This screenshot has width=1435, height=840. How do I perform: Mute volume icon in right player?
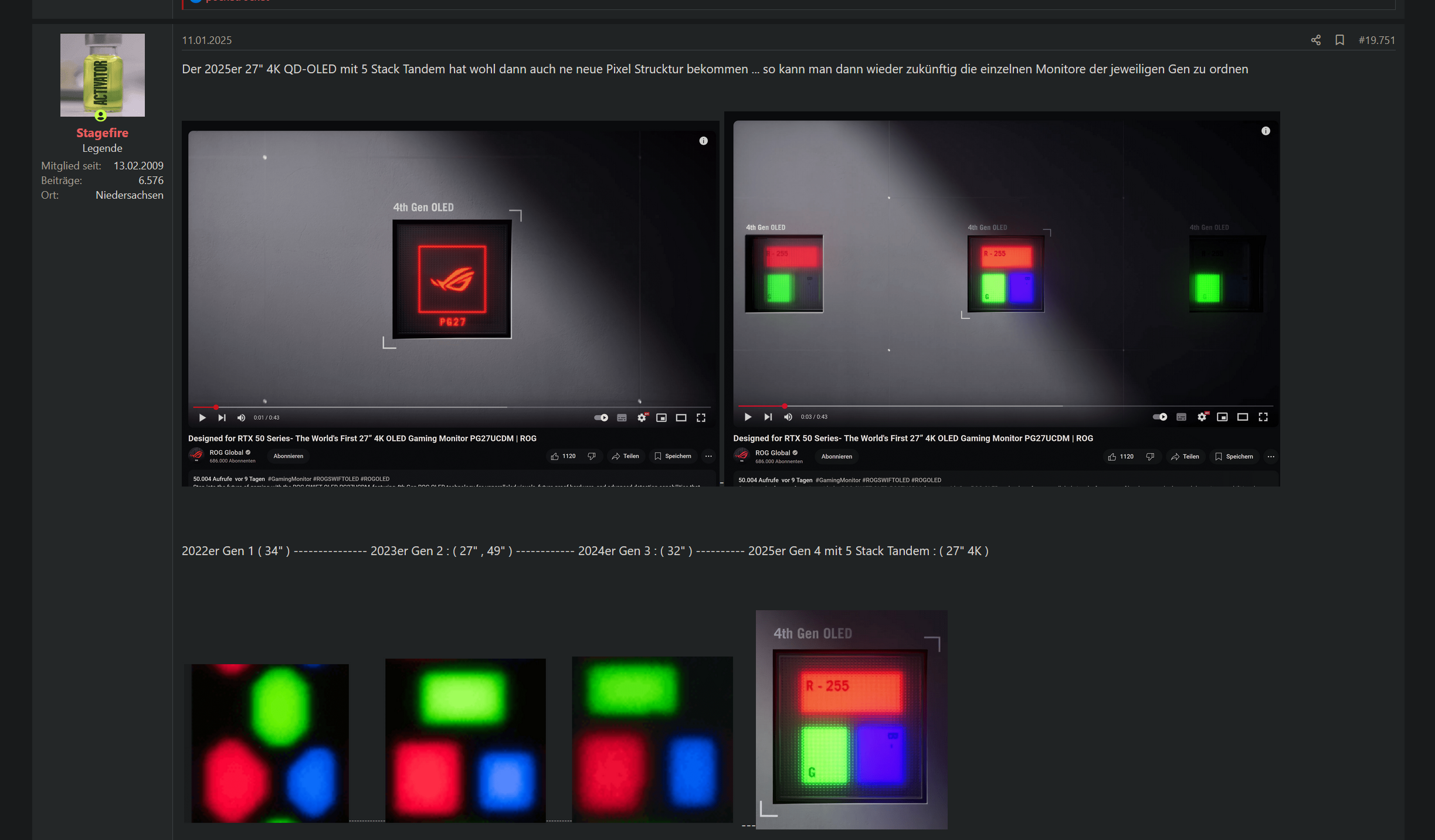click(x=788, y=417)
